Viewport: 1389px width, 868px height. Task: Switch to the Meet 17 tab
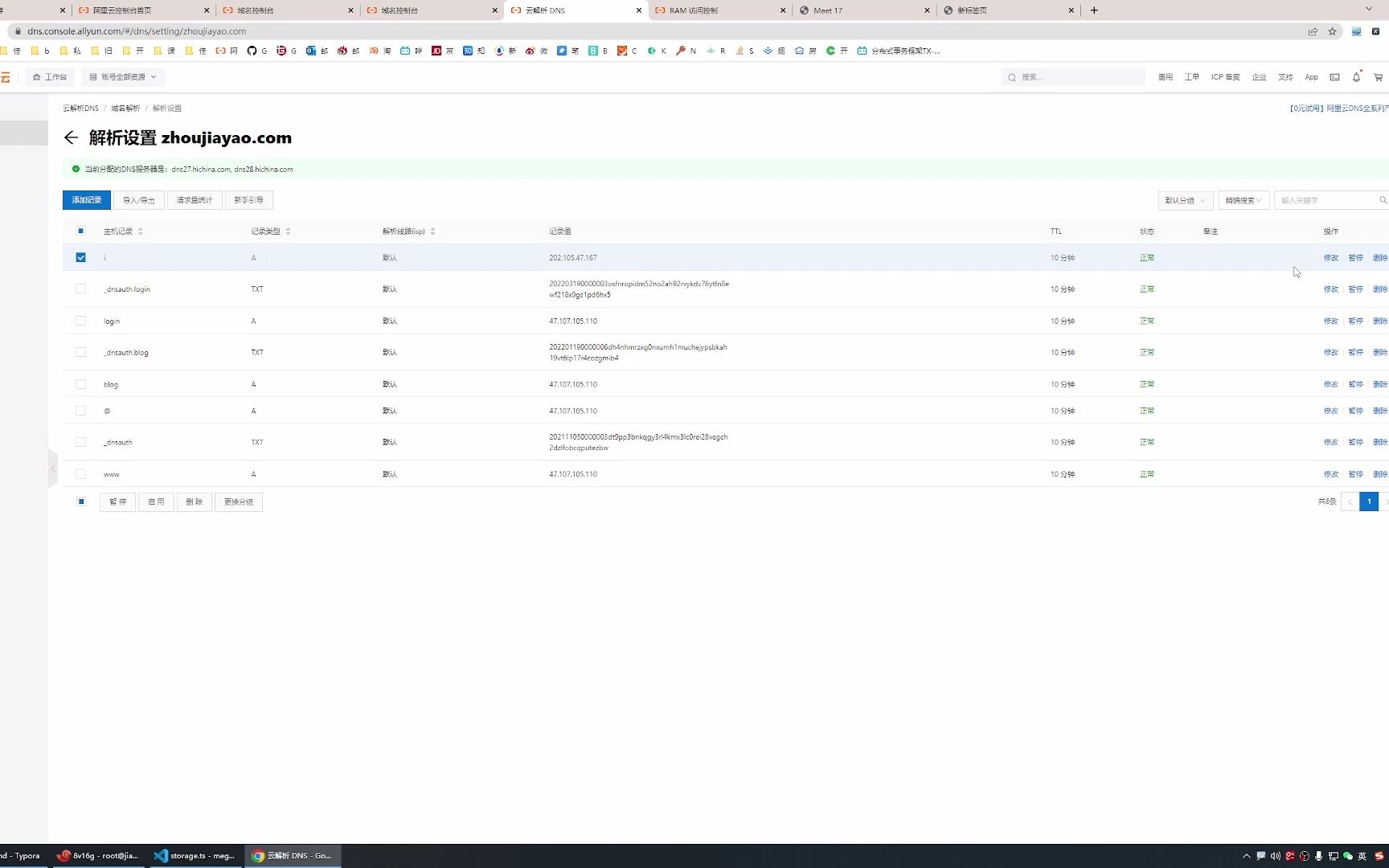[x=864, y=10]
